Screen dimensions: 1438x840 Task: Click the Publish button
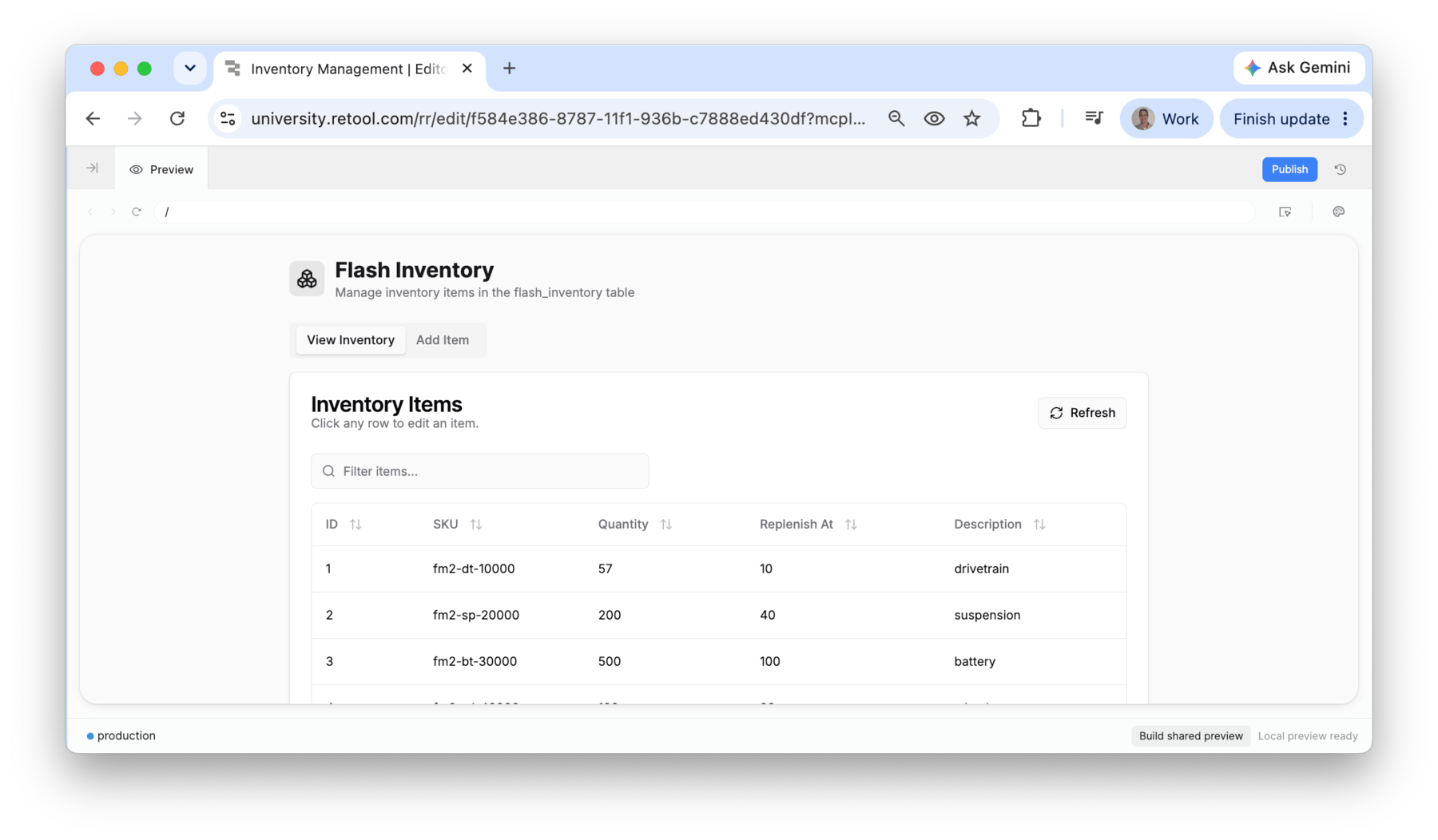coord(1289,169)
